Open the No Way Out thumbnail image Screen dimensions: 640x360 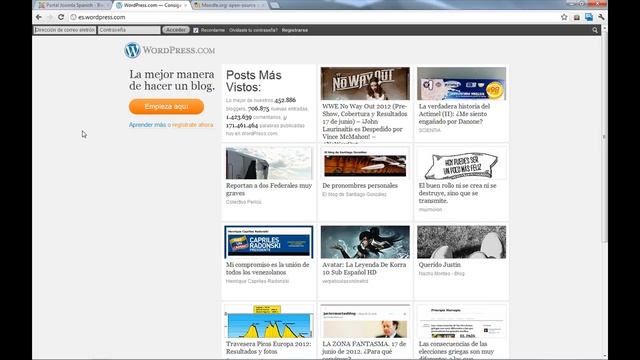(x=365, y=84)
